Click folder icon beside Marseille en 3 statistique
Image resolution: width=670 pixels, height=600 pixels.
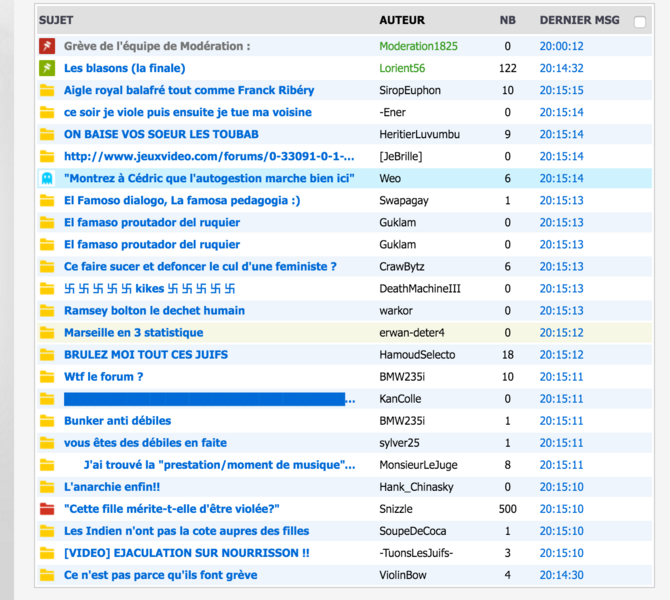46,333
